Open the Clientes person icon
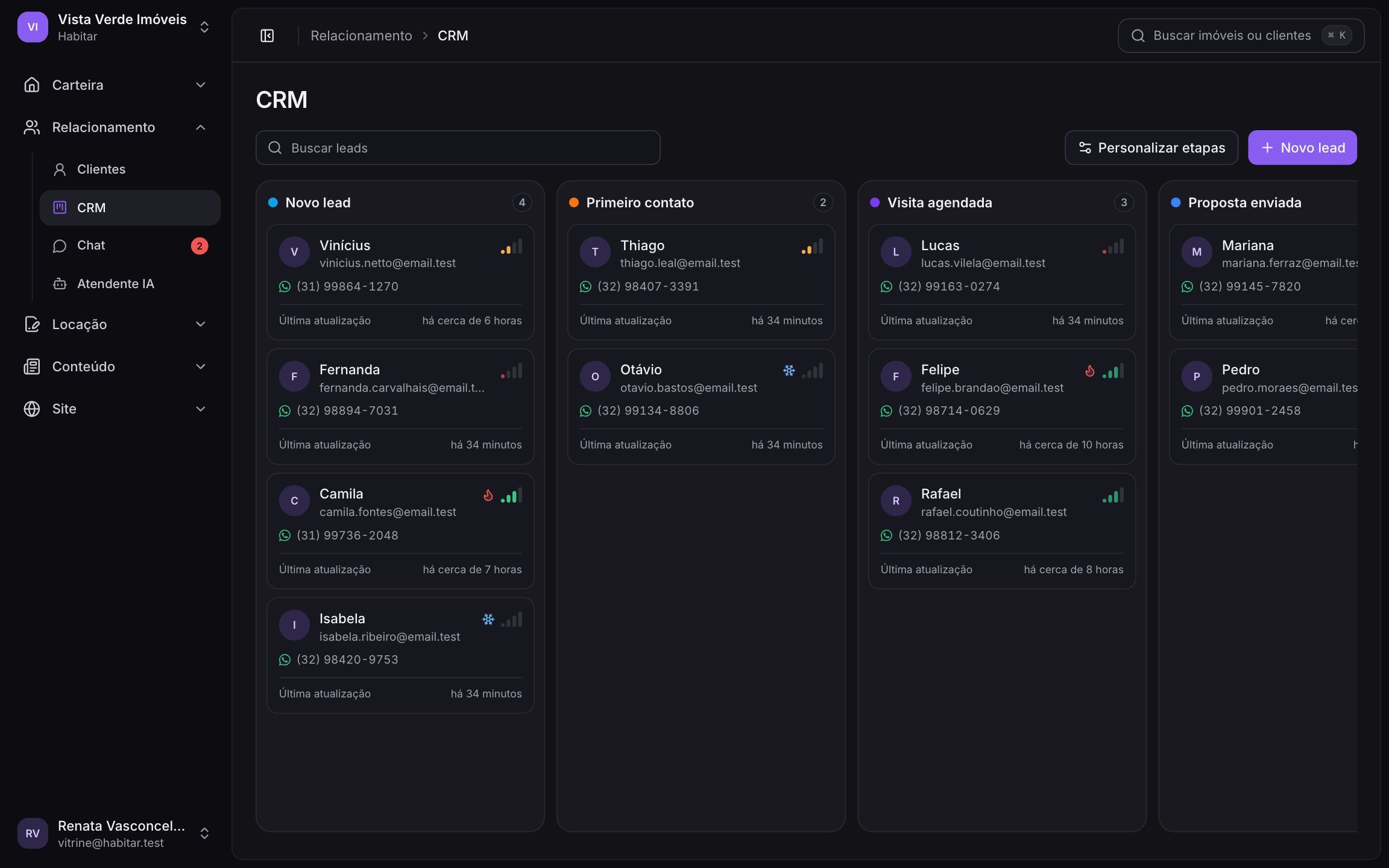1389x868 pixels. (x=60, y=169)
